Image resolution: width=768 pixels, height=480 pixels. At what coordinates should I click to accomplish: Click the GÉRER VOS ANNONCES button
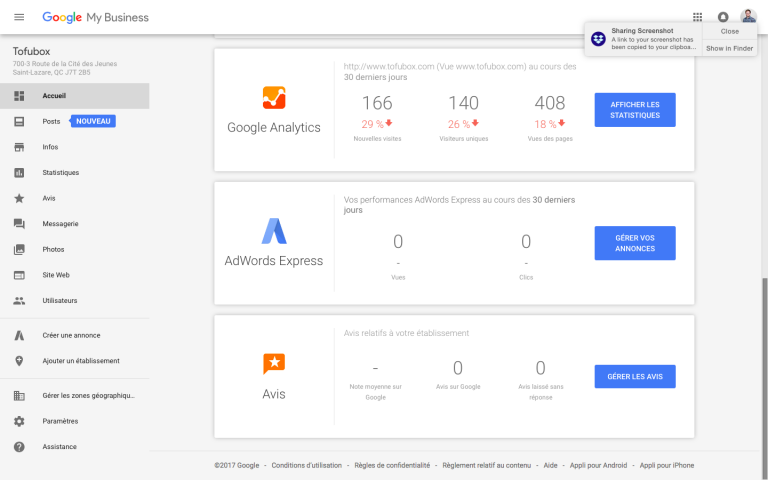pos(635,243)
